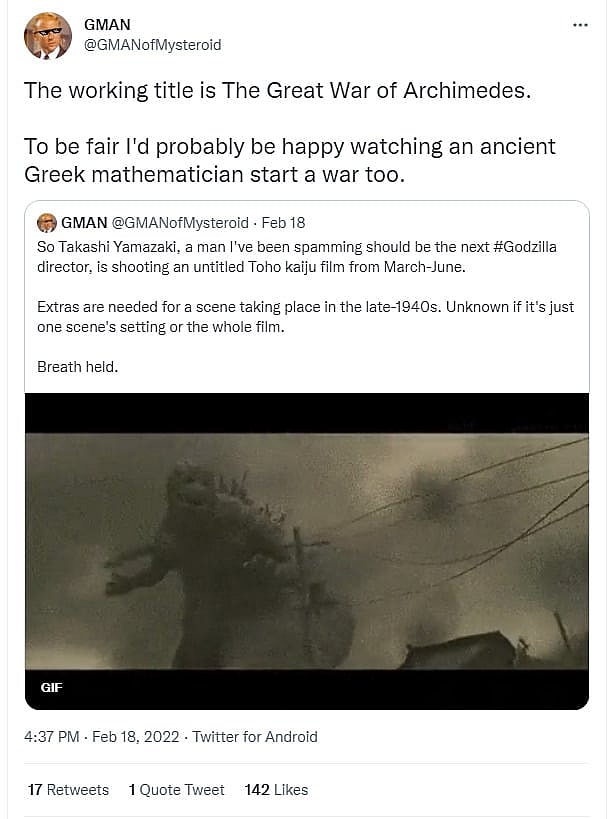The width and height of the screenshot is (615, 819).
Task: Open the @GMANofMysteroid handle link
Action: (152, 45)
